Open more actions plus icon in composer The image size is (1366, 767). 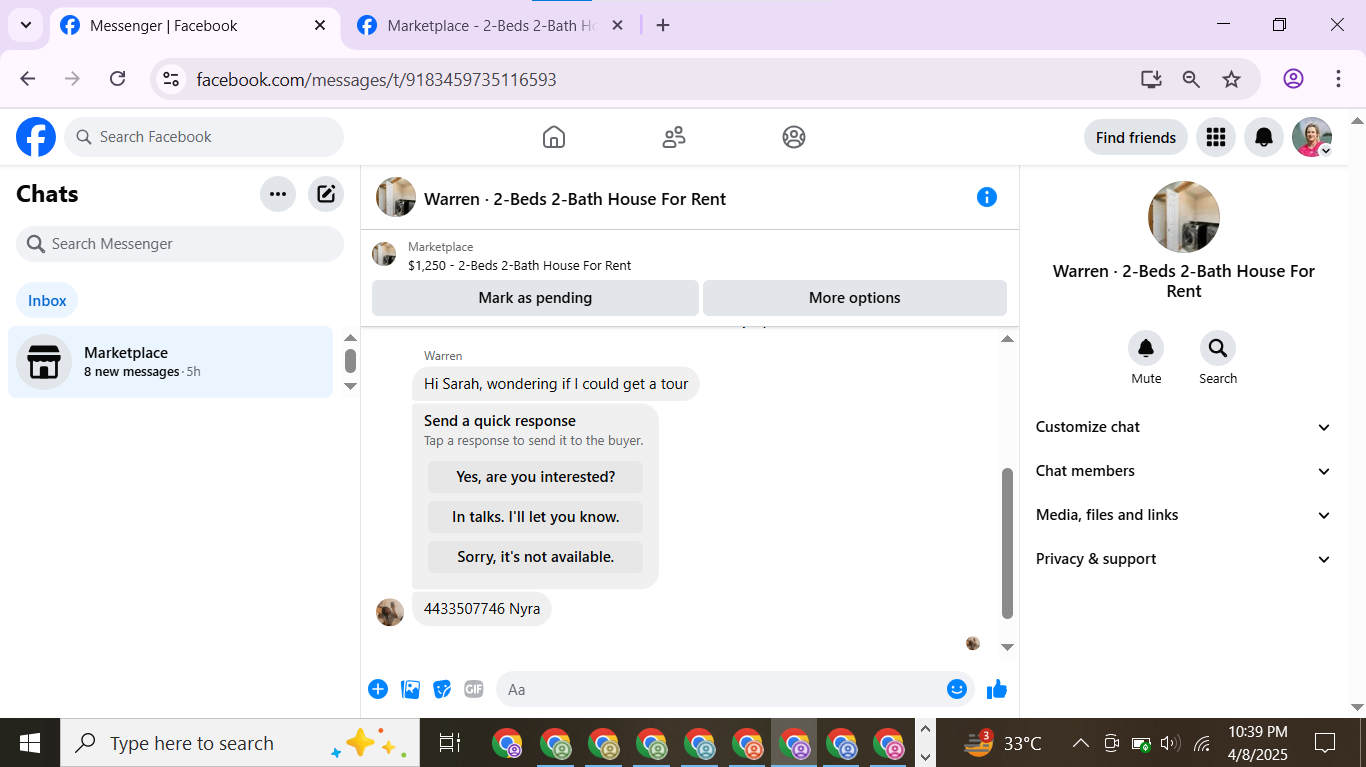click(x=378, y=689)
